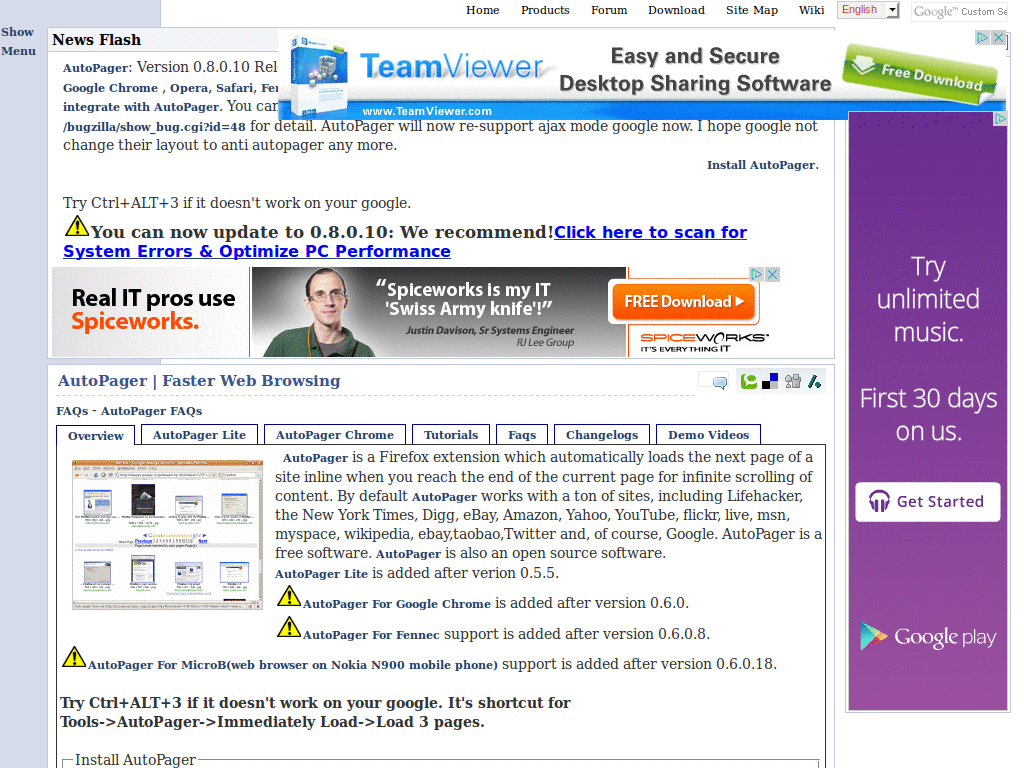Close the TeamViewer banner ad
The height and width of the screenshot is (768, 1024).
click(999, 37)
